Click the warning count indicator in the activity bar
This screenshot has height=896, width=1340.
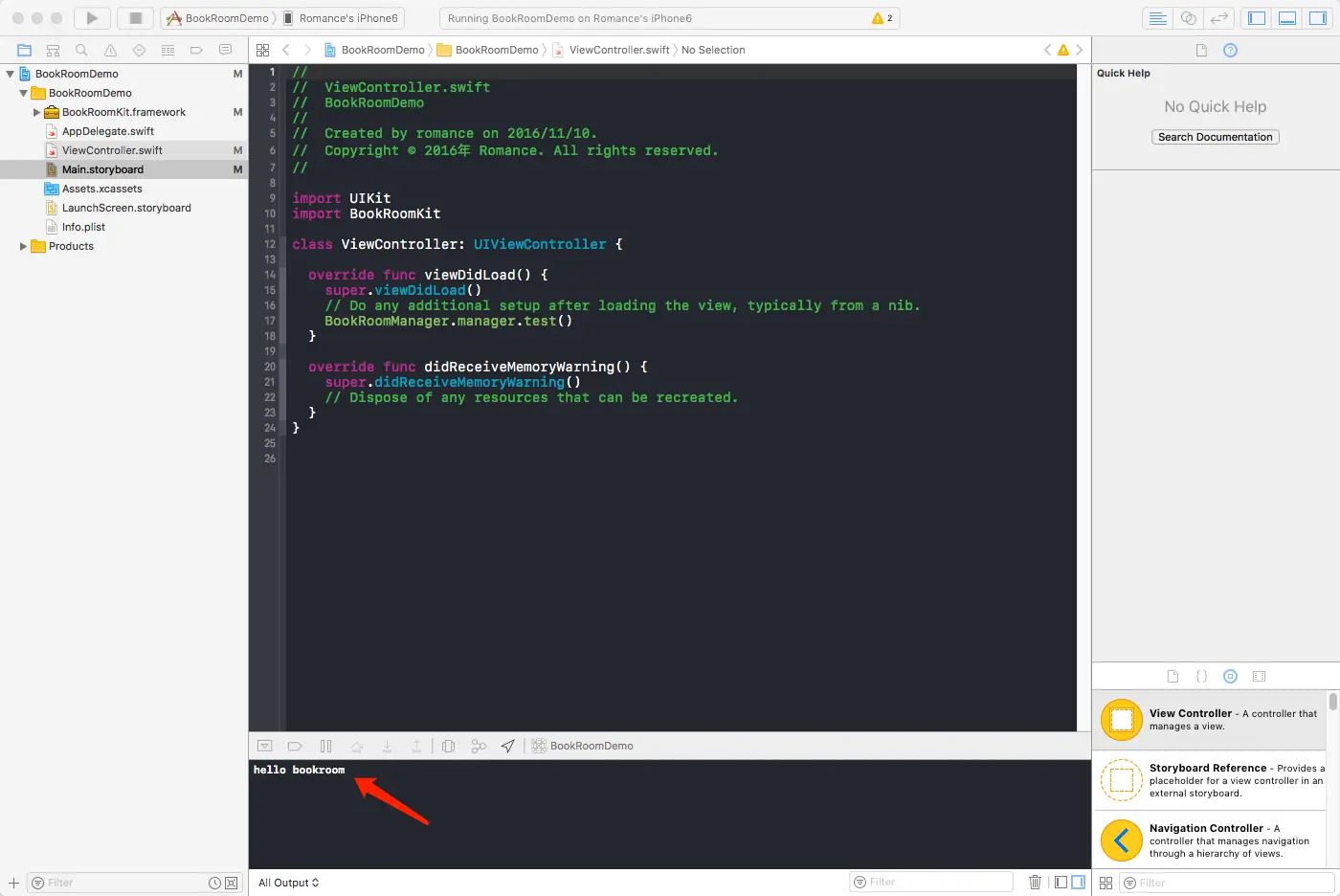click(882, 18)
